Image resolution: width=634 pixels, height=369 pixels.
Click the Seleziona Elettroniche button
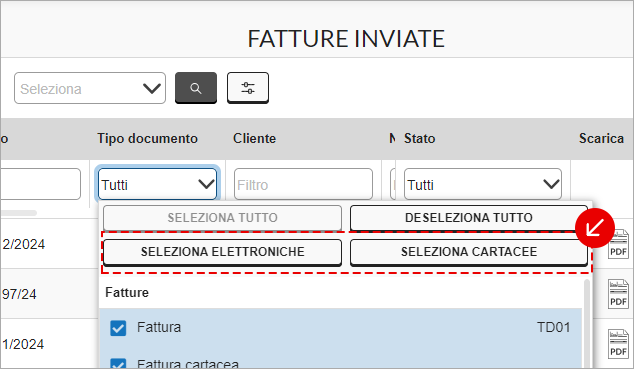222,252
